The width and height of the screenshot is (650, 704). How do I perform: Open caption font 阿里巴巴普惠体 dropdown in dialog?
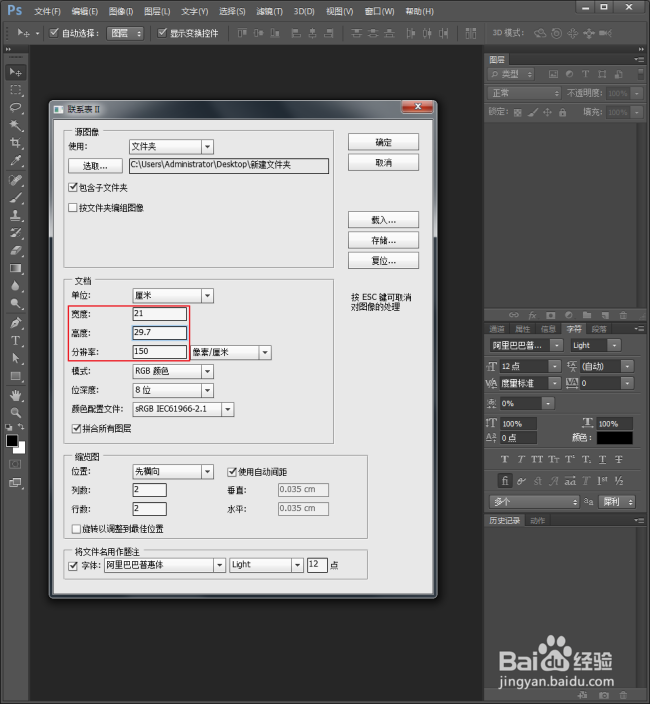pos(164,565)
